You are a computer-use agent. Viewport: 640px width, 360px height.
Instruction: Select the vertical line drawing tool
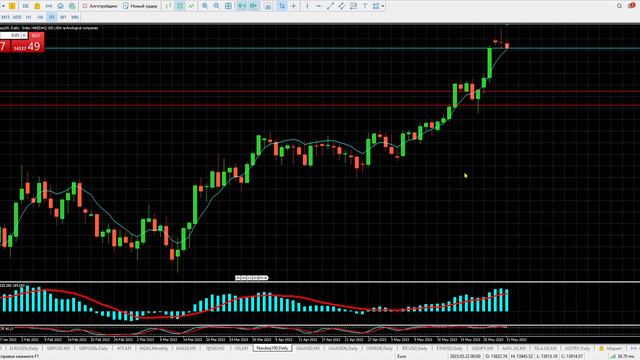pos(307,6)
